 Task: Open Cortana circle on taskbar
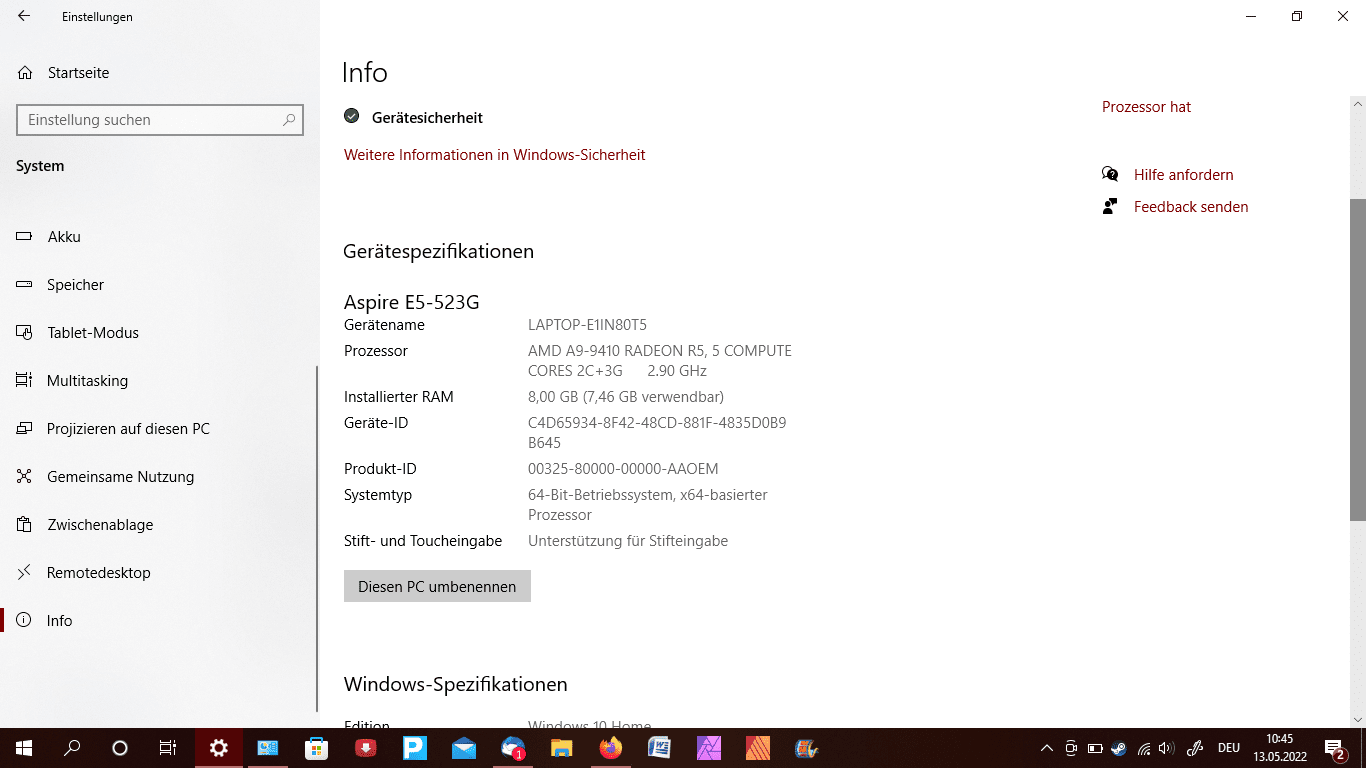(x=120, y=748)
